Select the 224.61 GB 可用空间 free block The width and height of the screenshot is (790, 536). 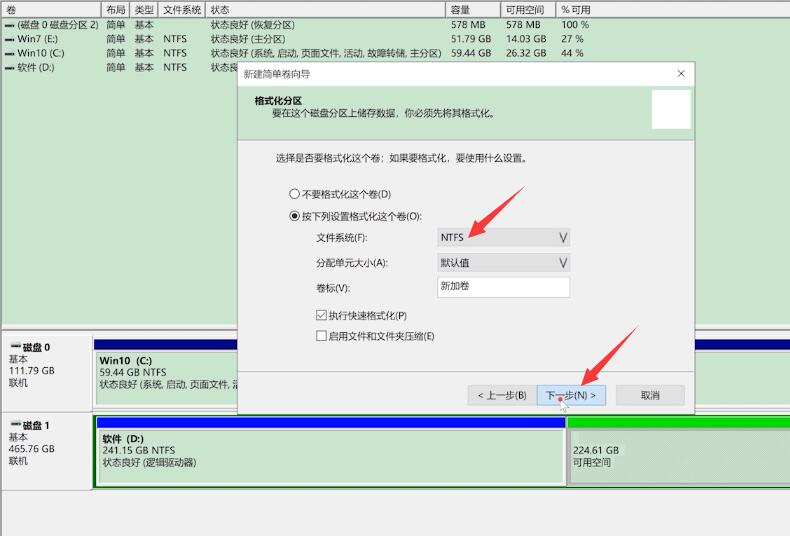[678, 456]
